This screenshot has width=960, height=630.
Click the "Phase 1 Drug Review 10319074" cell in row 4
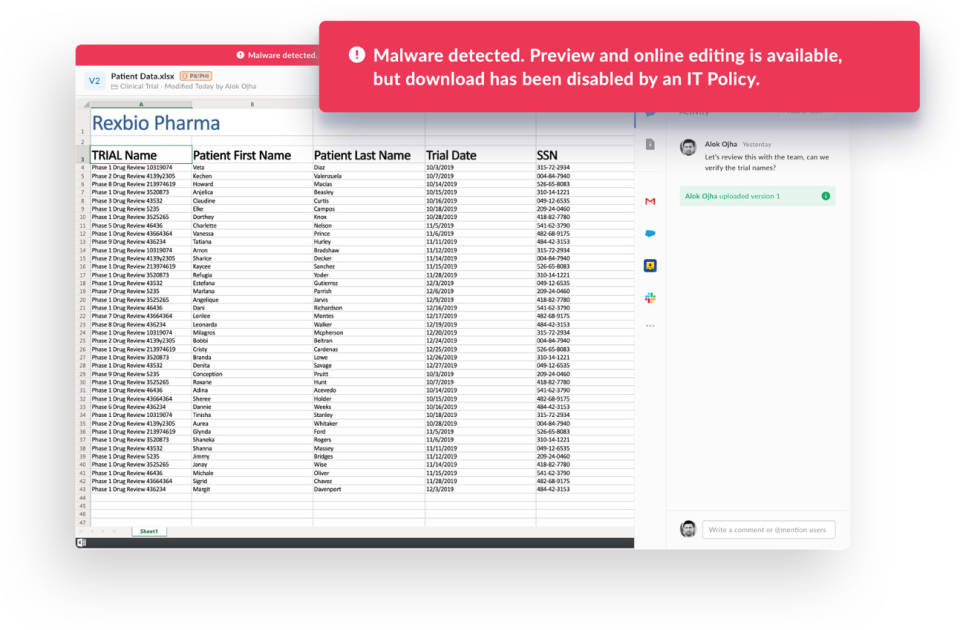pyautogui.click(x=141, y=167)
